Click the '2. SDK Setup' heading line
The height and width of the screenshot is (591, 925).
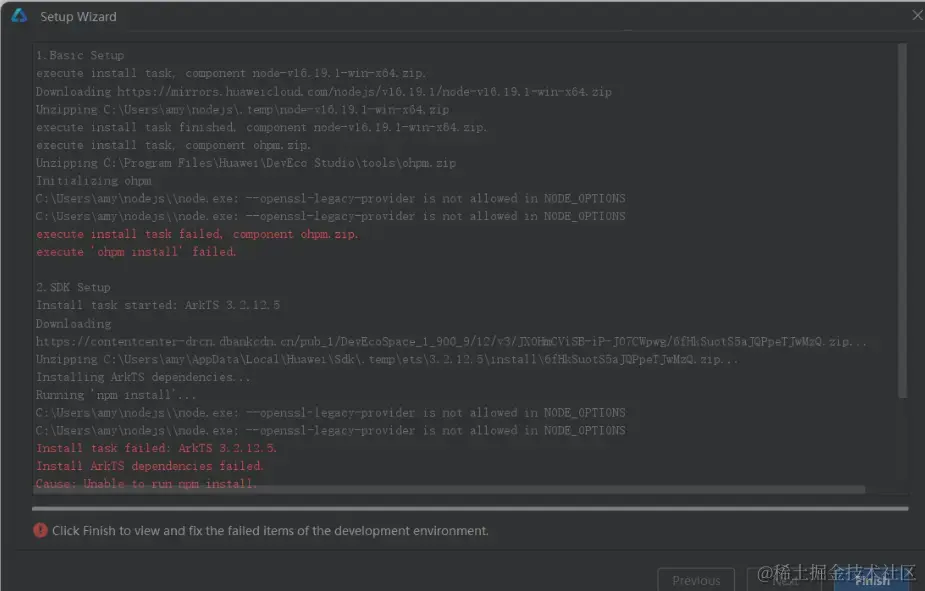73,287
